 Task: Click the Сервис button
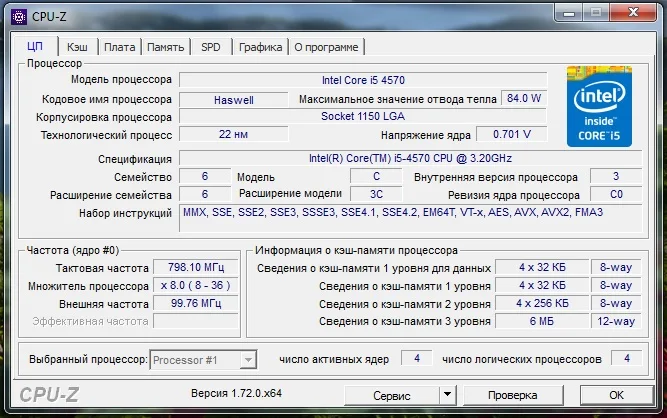391,395
